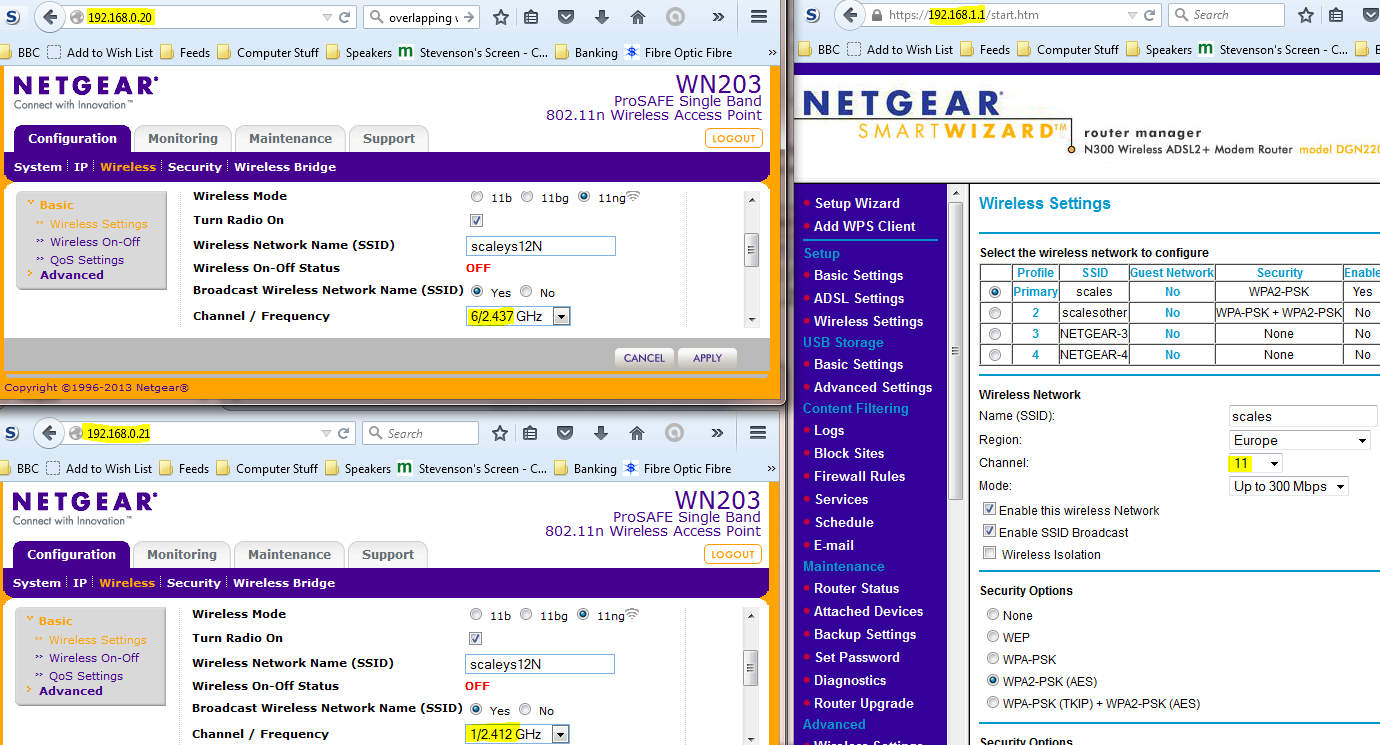The image size is (1380, 745).
Task: Select 11bg wireless mode in 192.168.0.20 window
Action: 527,197
